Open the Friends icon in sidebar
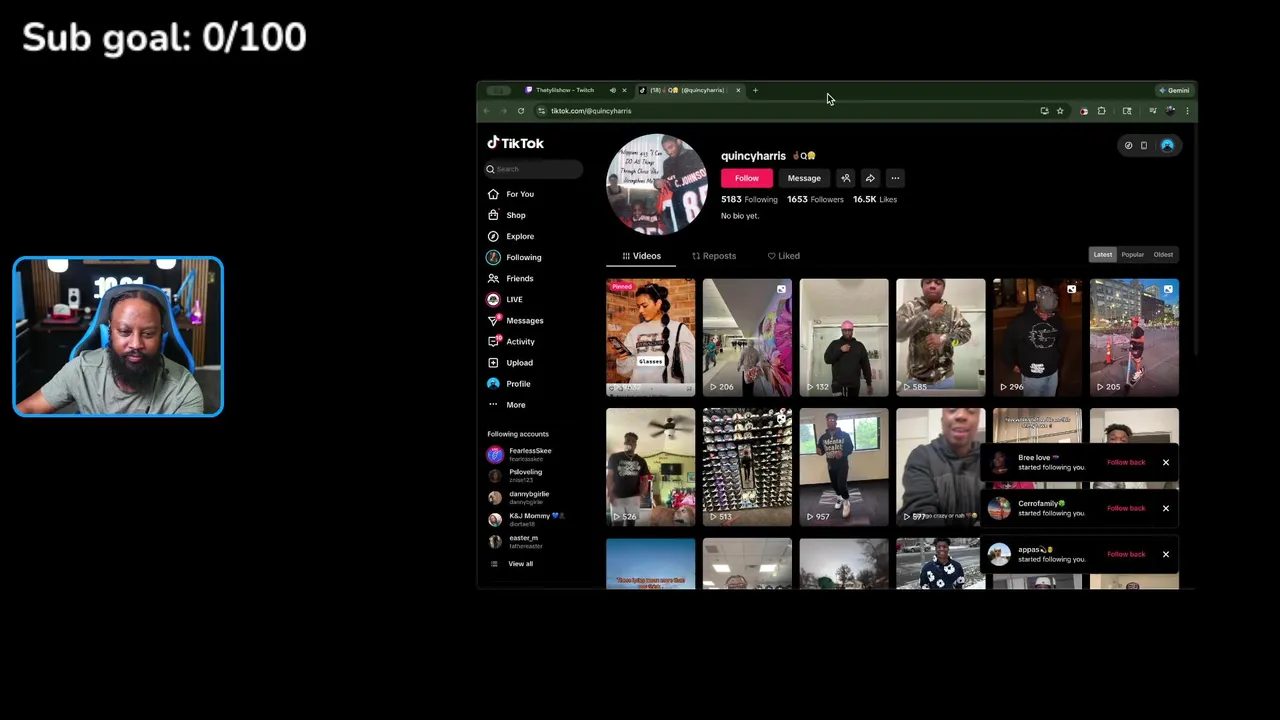The image size is (1280, 720). point(493,278)
